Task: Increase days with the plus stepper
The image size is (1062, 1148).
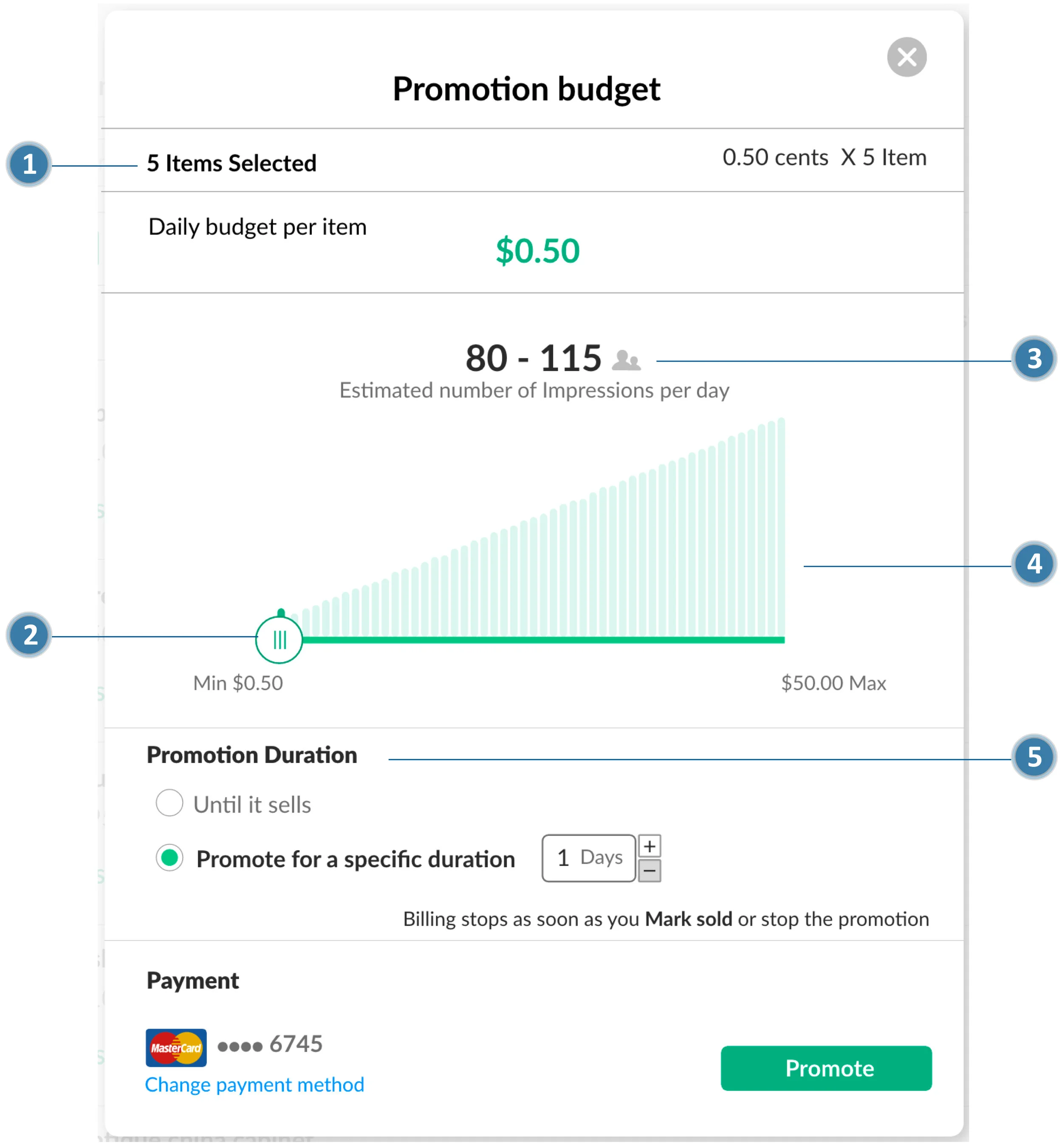Action: [x=650, y=846]
